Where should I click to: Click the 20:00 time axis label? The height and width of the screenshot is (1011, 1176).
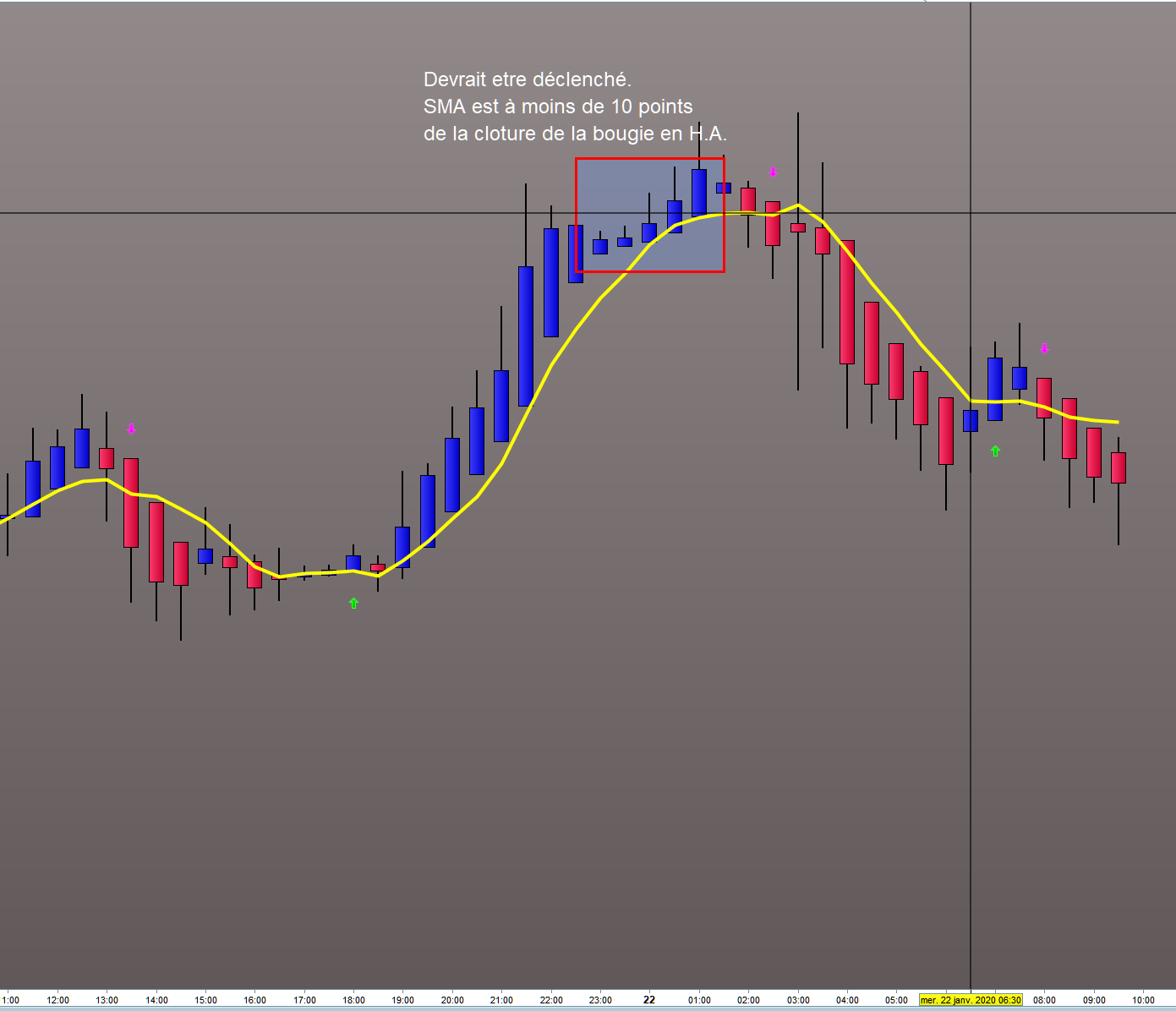tap(452, 1000)
